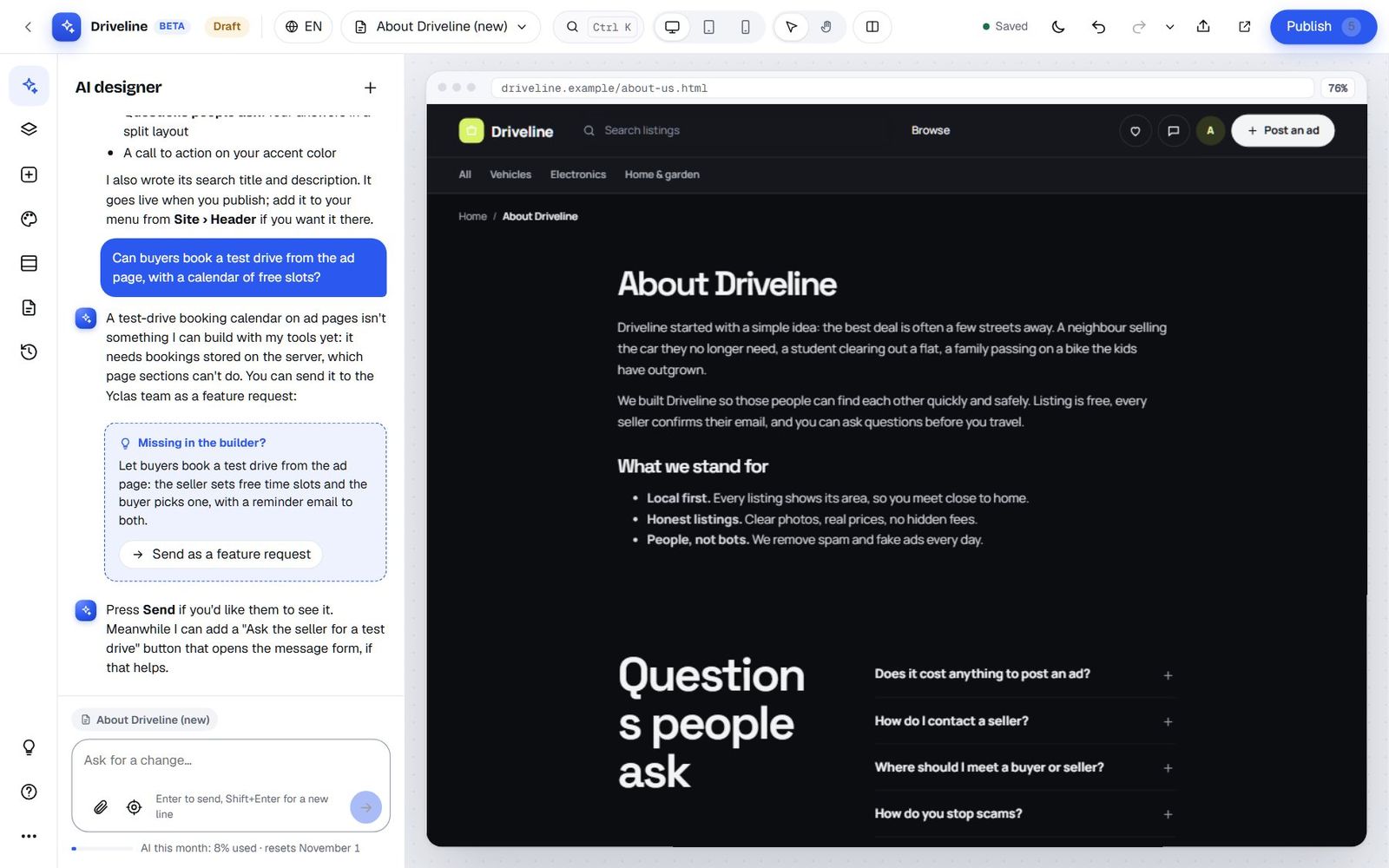This screenshot has width=1389, height=868.
Task: Switch to desktop preview mode
Action: click(x=672, y=27)
